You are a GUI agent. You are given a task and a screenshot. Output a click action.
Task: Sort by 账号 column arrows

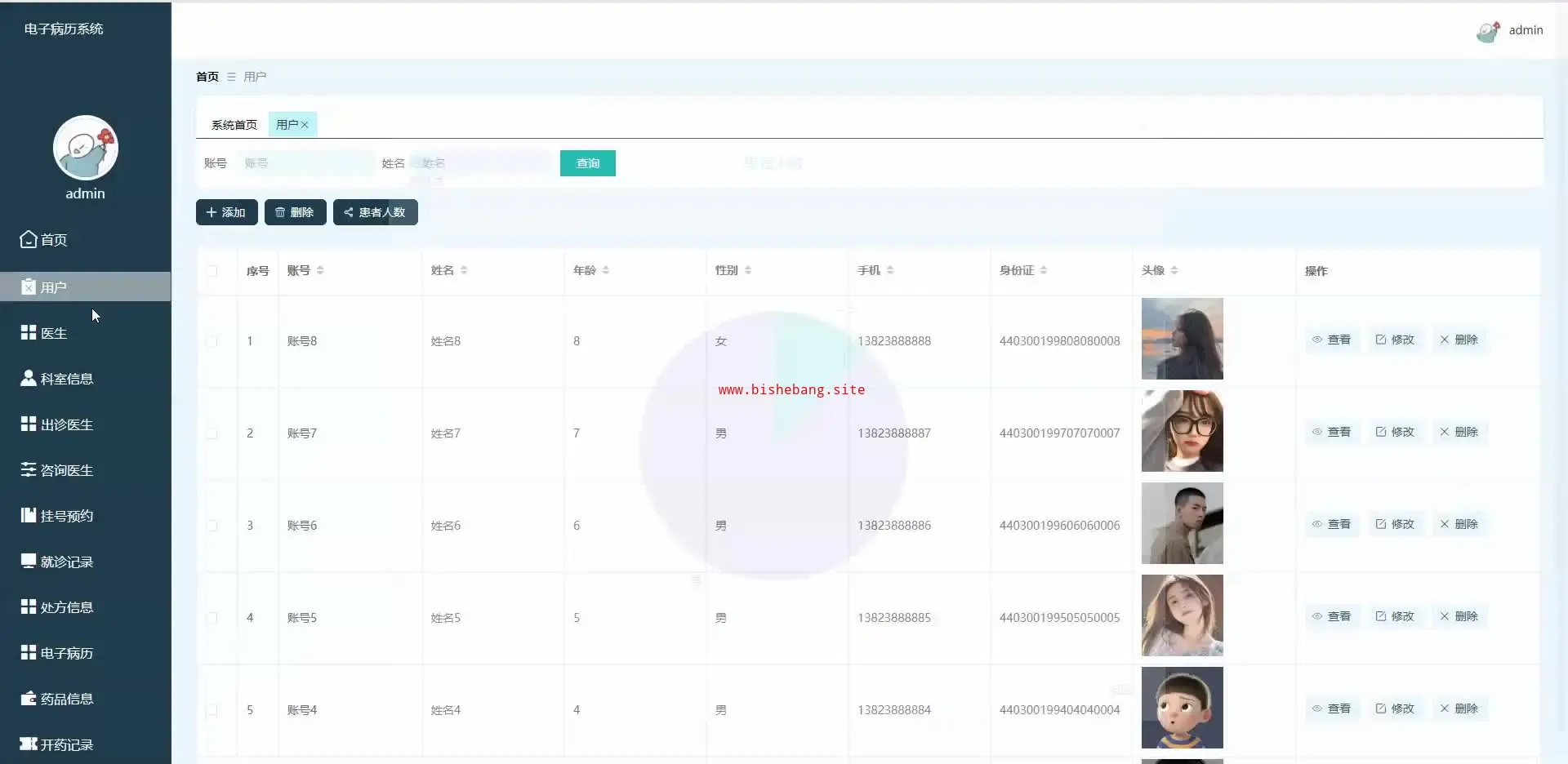(320, 270)
